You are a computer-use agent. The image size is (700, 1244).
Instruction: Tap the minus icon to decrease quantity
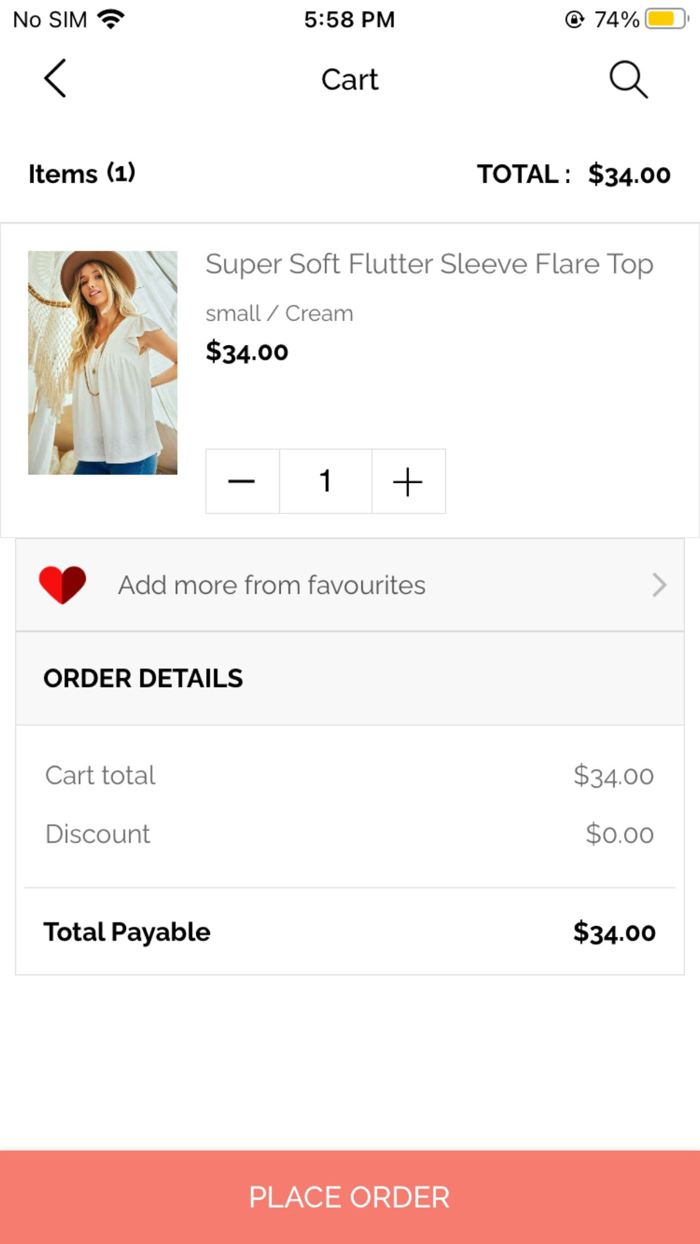click(242, 481)
